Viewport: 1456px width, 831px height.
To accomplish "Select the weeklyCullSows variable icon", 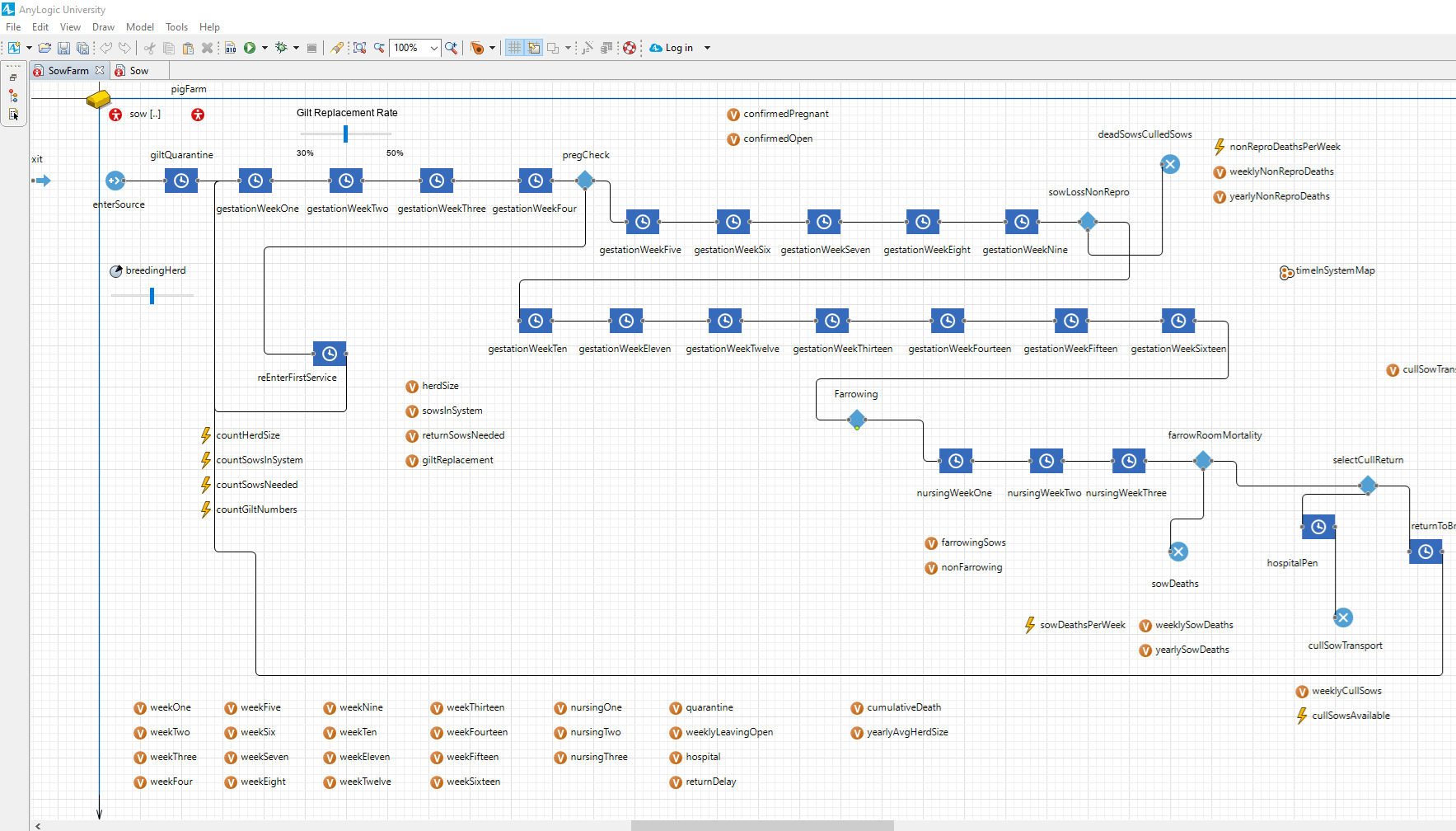I will click(1302, 692).
